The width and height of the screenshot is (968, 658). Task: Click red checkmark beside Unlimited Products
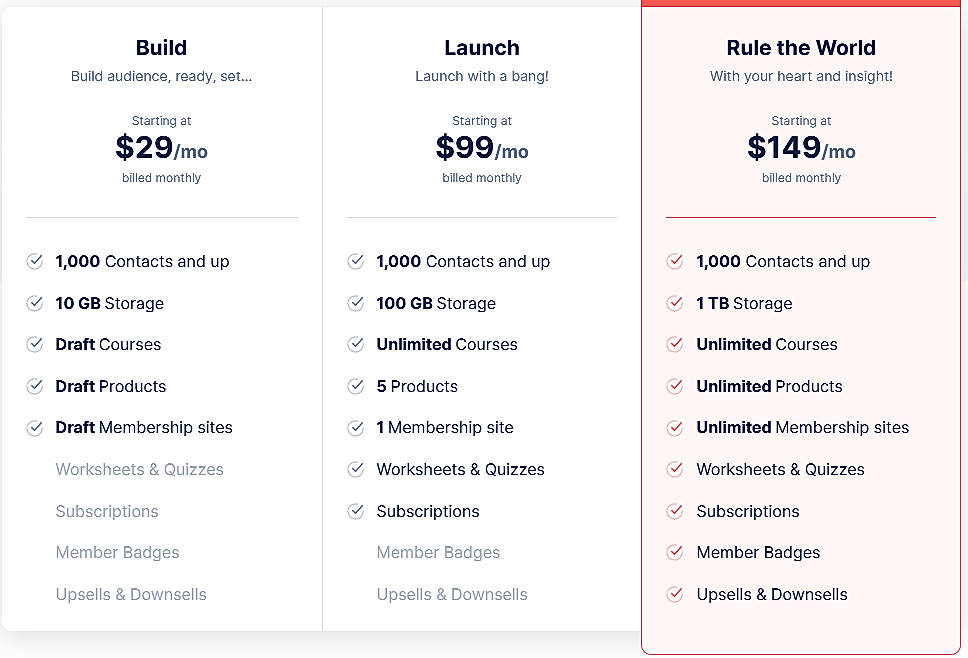tap(675, 386)
